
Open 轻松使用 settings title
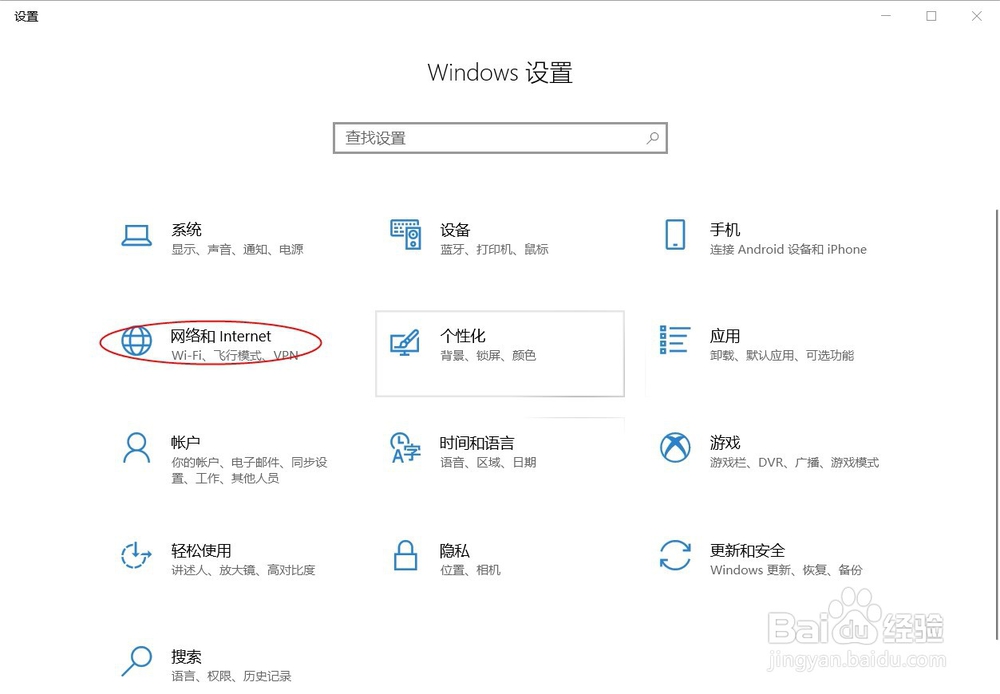201,550
